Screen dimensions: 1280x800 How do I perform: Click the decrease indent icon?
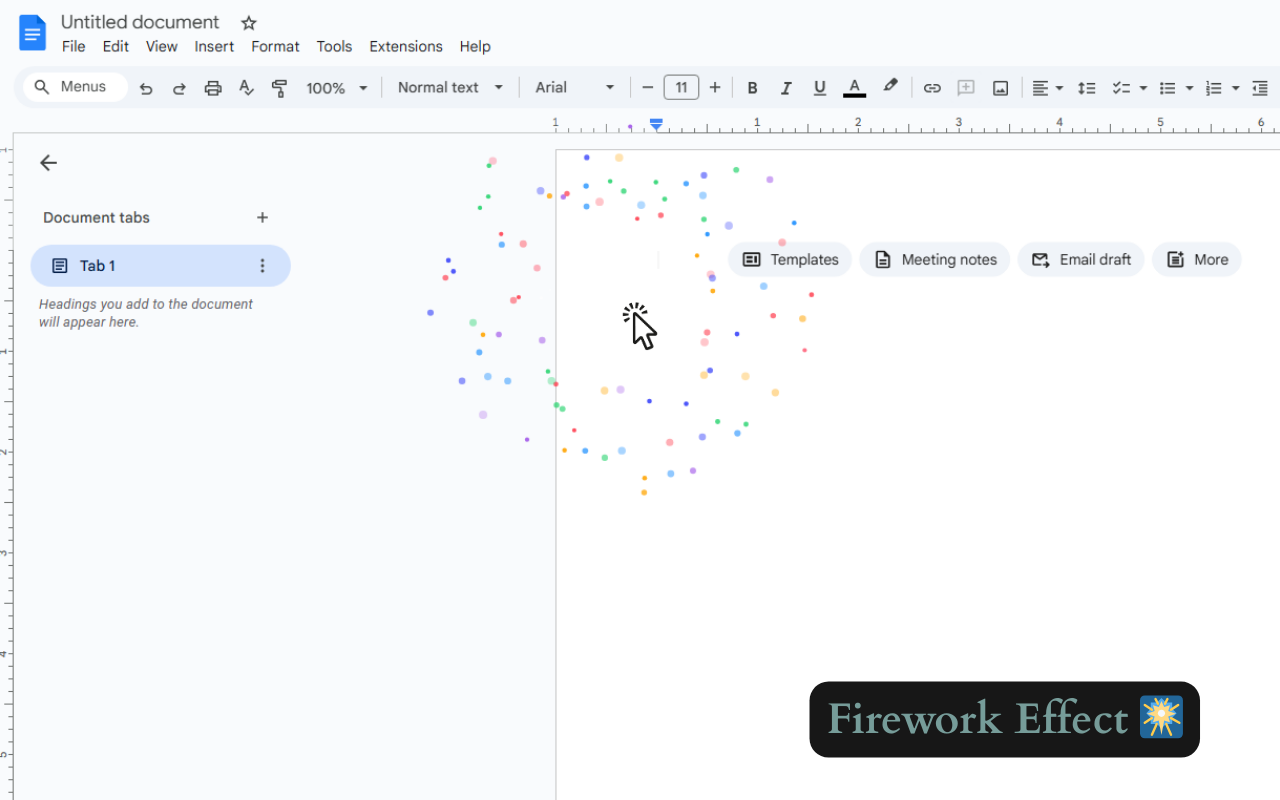tap(1260, 88)
